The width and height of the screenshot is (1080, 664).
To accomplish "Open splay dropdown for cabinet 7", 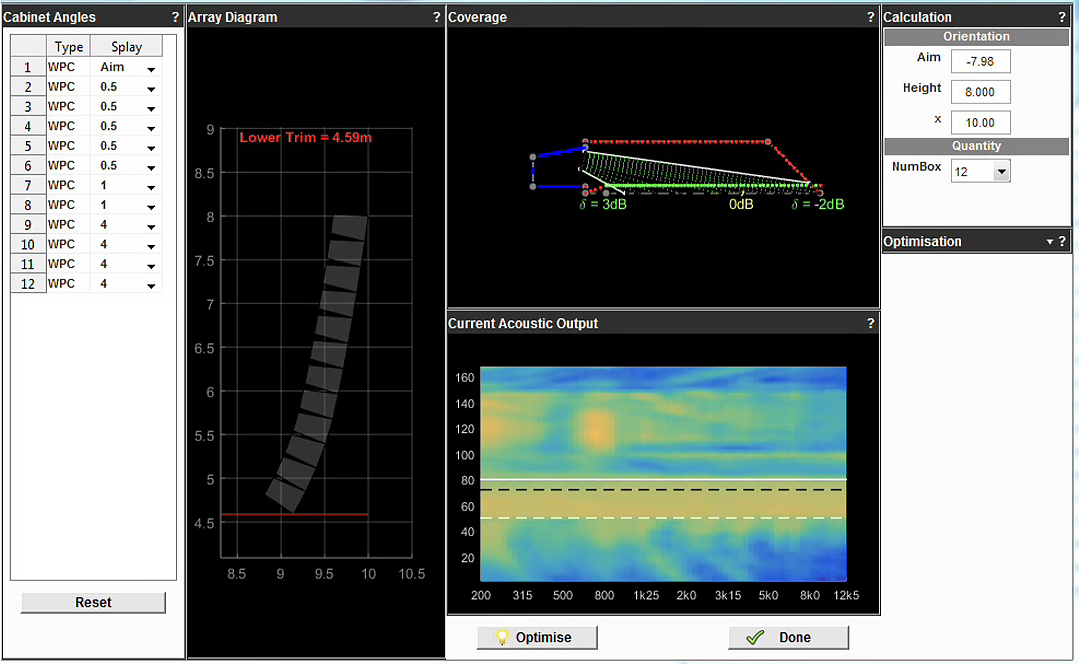I will coord(151,187).
